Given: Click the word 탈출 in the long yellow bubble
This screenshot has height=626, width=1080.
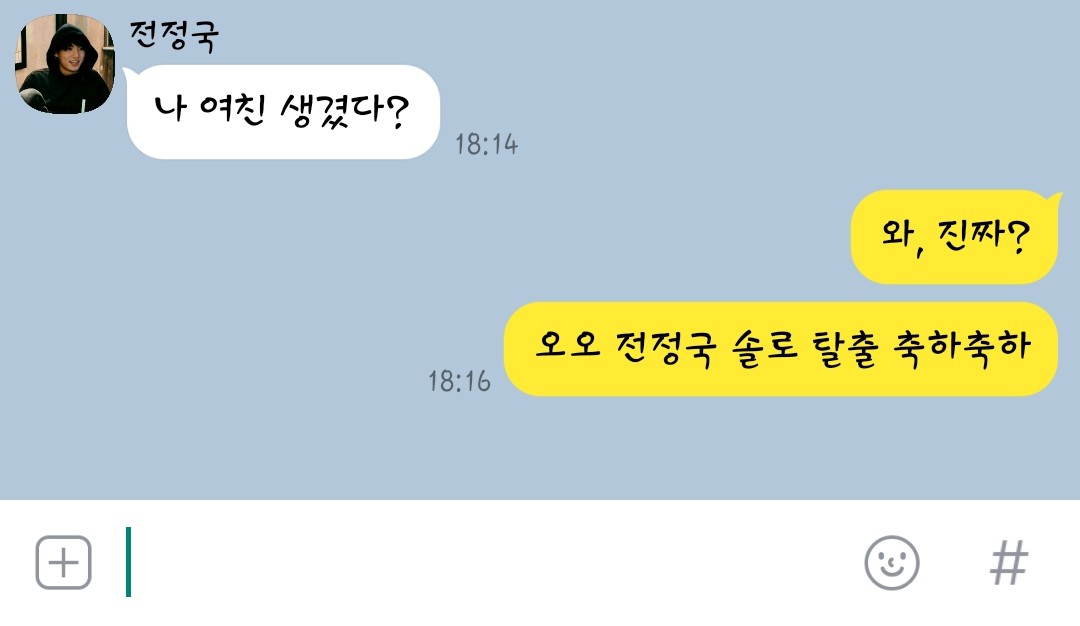Looking at the screenshot, I should point(846,348).
